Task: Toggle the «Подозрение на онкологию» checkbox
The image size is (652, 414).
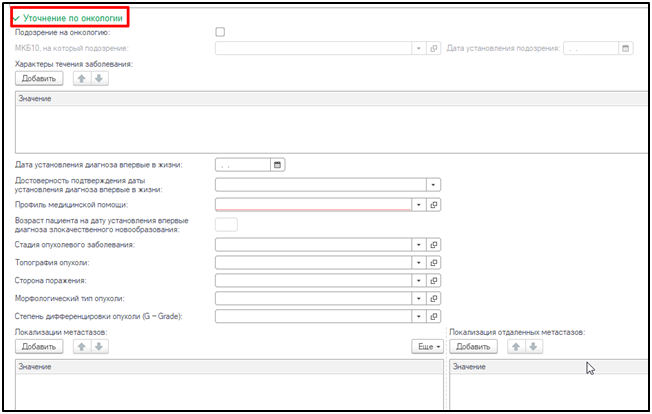Action: coord(220,33)
